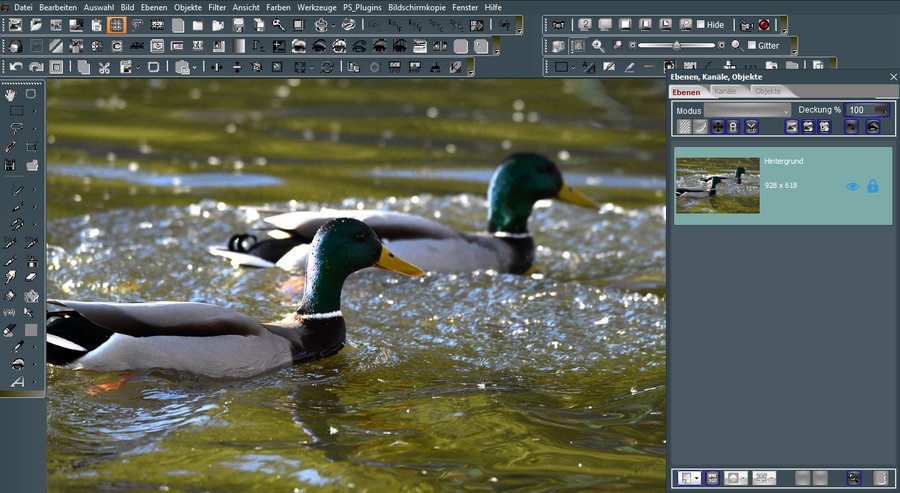The height and width of the screenshot is (493, 900).
Task: Select the Hand pan tool
Action: coord(11,94)
